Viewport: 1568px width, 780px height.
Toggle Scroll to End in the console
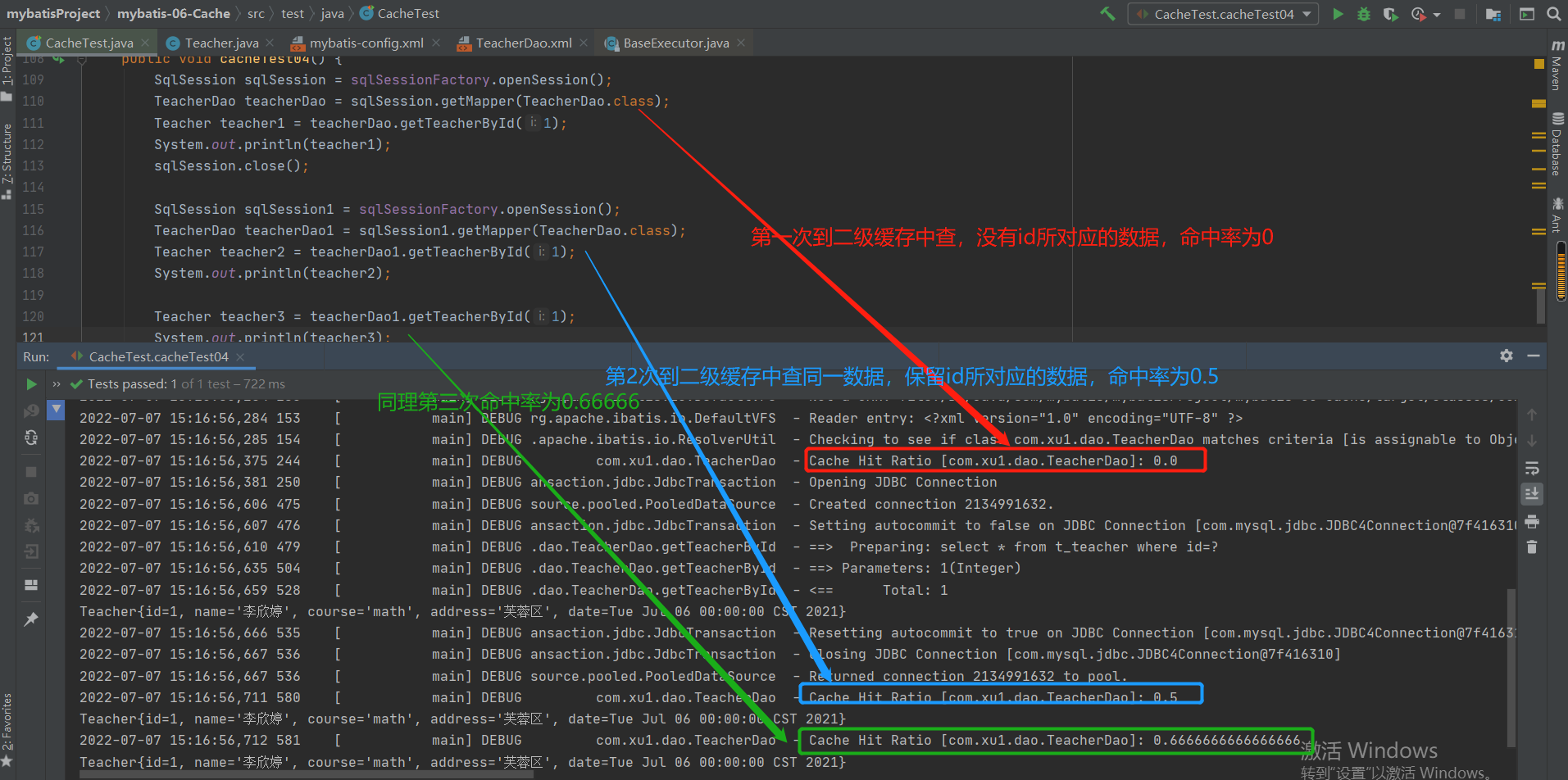1532,494
